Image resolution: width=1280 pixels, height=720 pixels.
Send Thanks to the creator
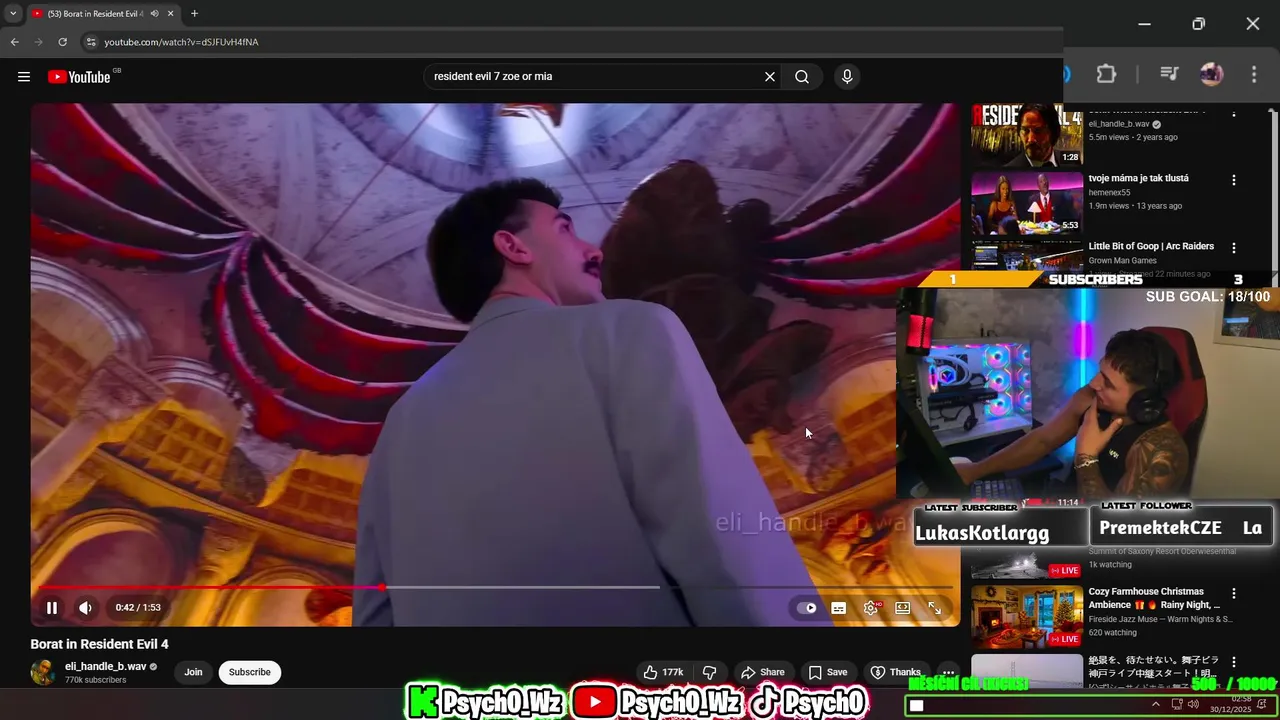pos(895,672)
